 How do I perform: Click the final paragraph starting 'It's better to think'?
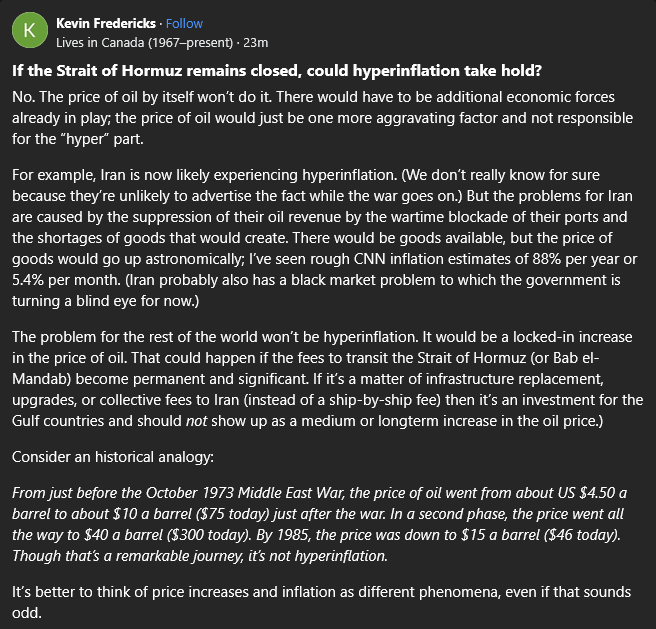tap(321, 602)
